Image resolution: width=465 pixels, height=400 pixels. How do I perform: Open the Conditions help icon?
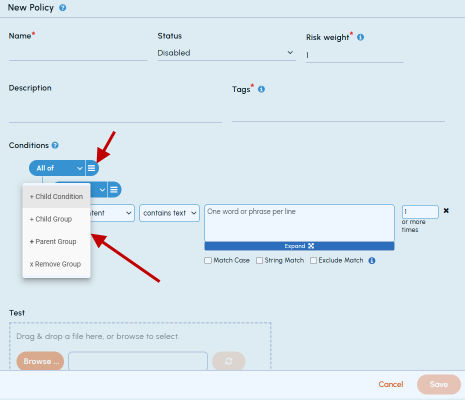pyautogui.click(x=55, y=145)
